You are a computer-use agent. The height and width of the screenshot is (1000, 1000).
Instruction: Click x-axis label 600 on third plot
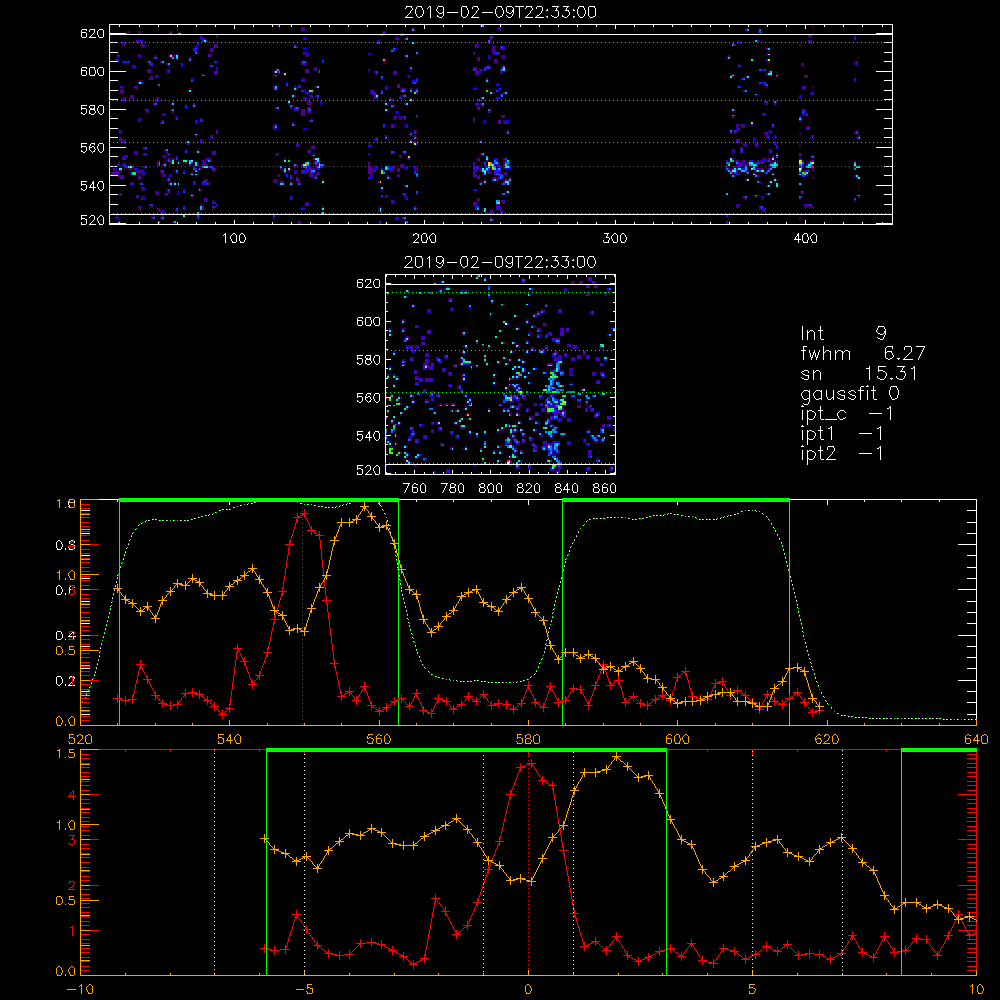[677, 740]
